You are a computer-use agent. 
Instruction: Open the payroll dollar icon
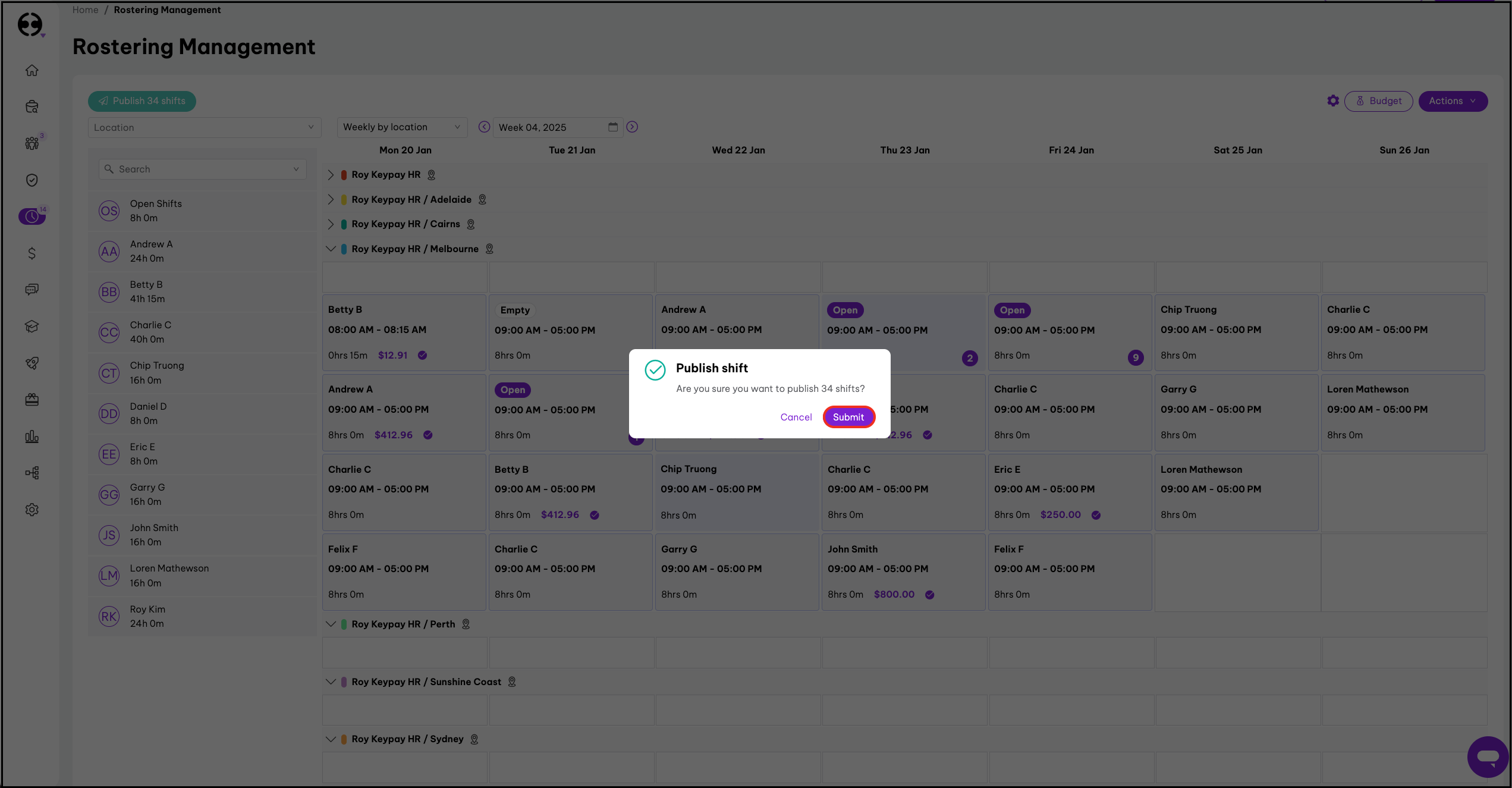click(32, 253)
